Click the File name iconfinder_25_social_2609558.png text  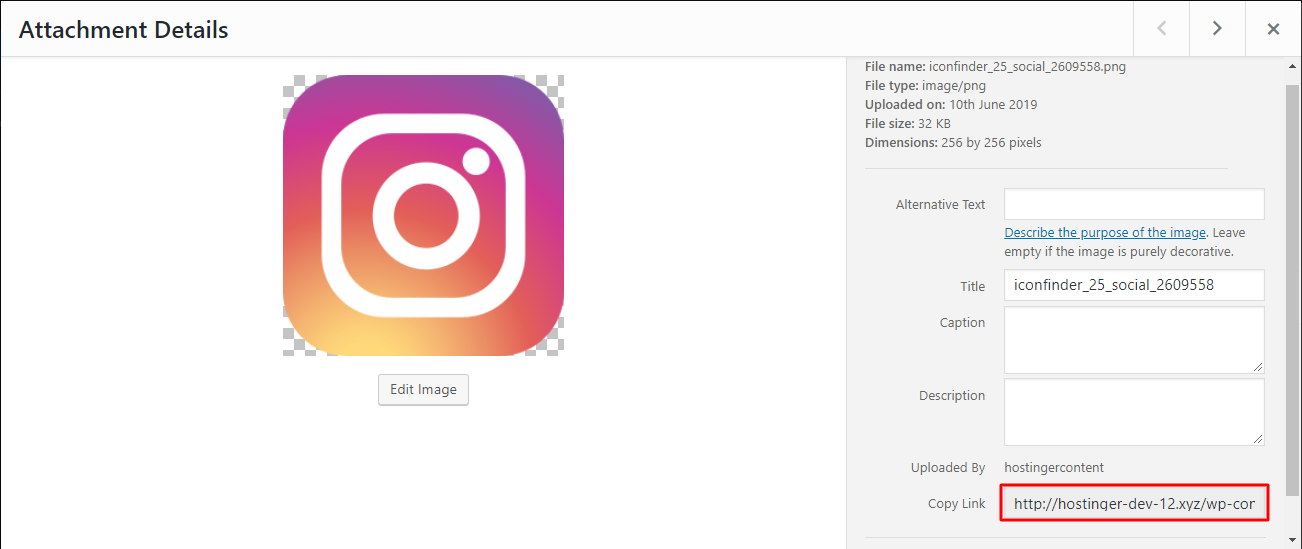point(996,67)
